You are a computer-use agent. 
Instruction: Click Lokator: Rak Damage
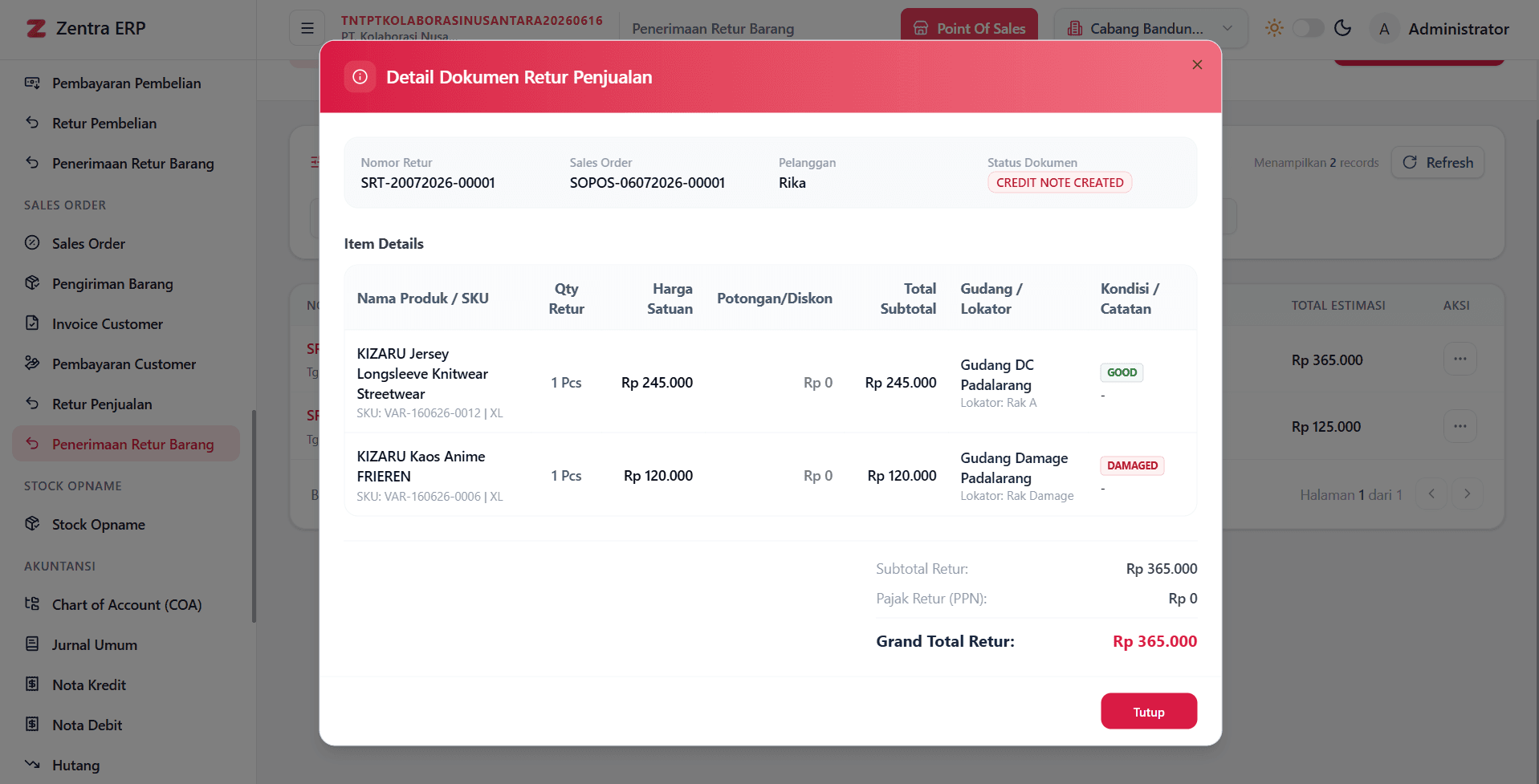(1017, 496)
